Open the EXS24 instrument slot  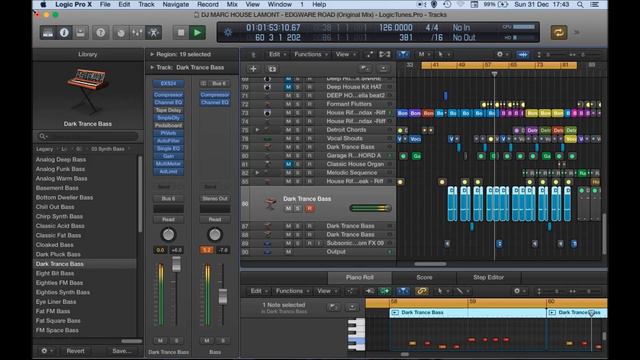point(168,83)
